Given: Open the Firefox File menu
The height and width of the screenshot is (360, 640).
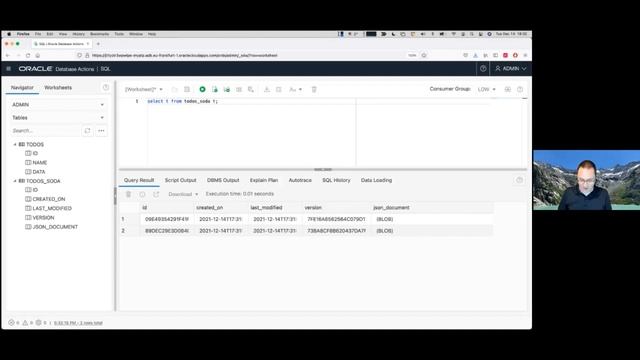Looking at the screenshot, I should pyautogui.click(x=38, y=34).
